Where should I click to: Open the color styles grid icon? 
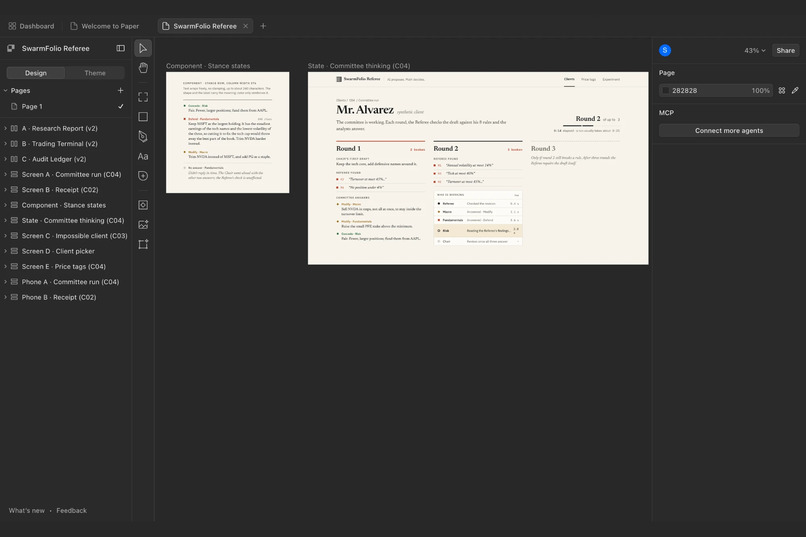pos(782,90)
